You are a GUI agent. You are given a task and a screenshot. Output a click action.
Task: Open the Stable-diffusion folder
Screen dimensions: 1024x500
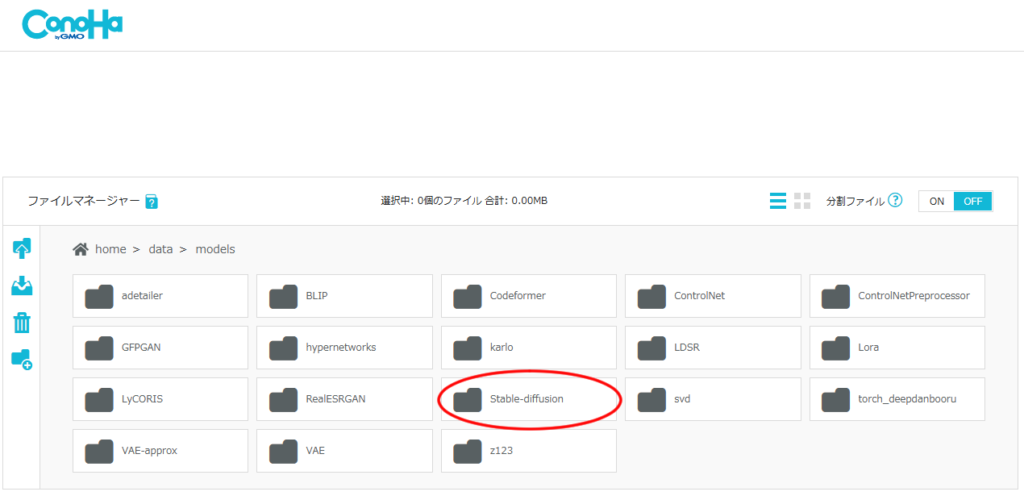pos(528,399)
